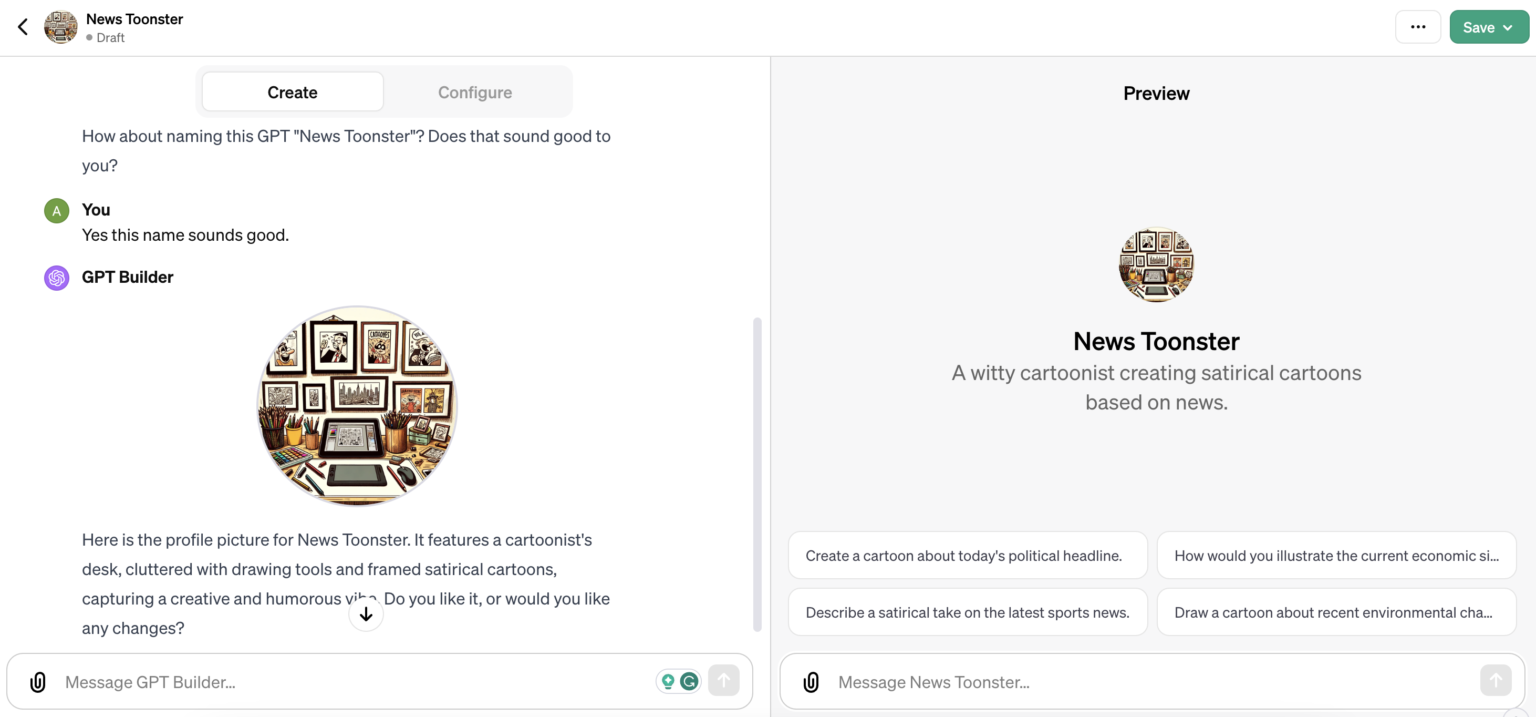Viewport: 1536px width, 717px height.
Task: Click the GPT Builder avatar icon
Action: click(56, 277)
